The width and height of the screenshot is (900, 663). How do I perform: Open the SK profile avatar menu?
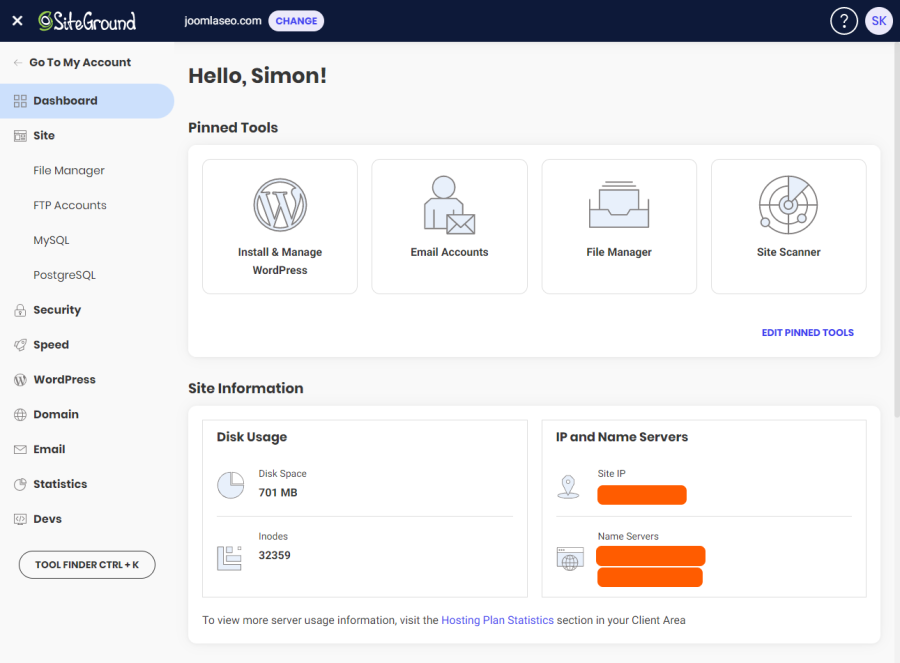tap(878, 20)
